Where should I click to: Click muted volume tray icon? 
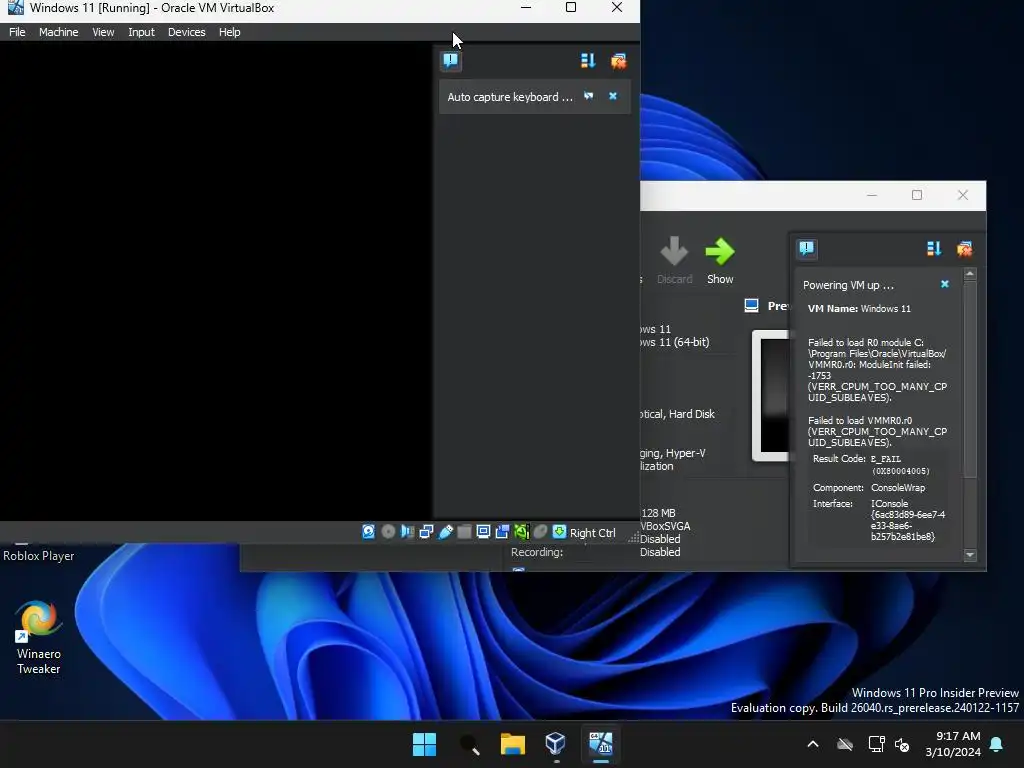point(902,744)
